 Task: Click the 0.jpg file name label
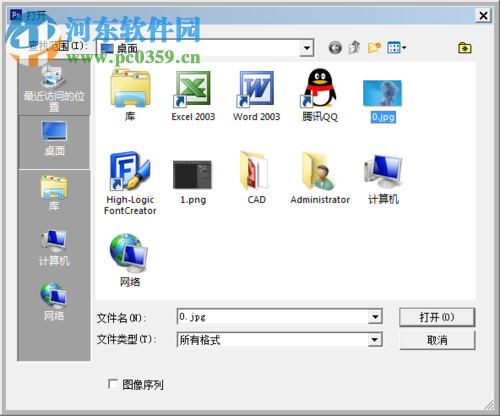point(383,117)
